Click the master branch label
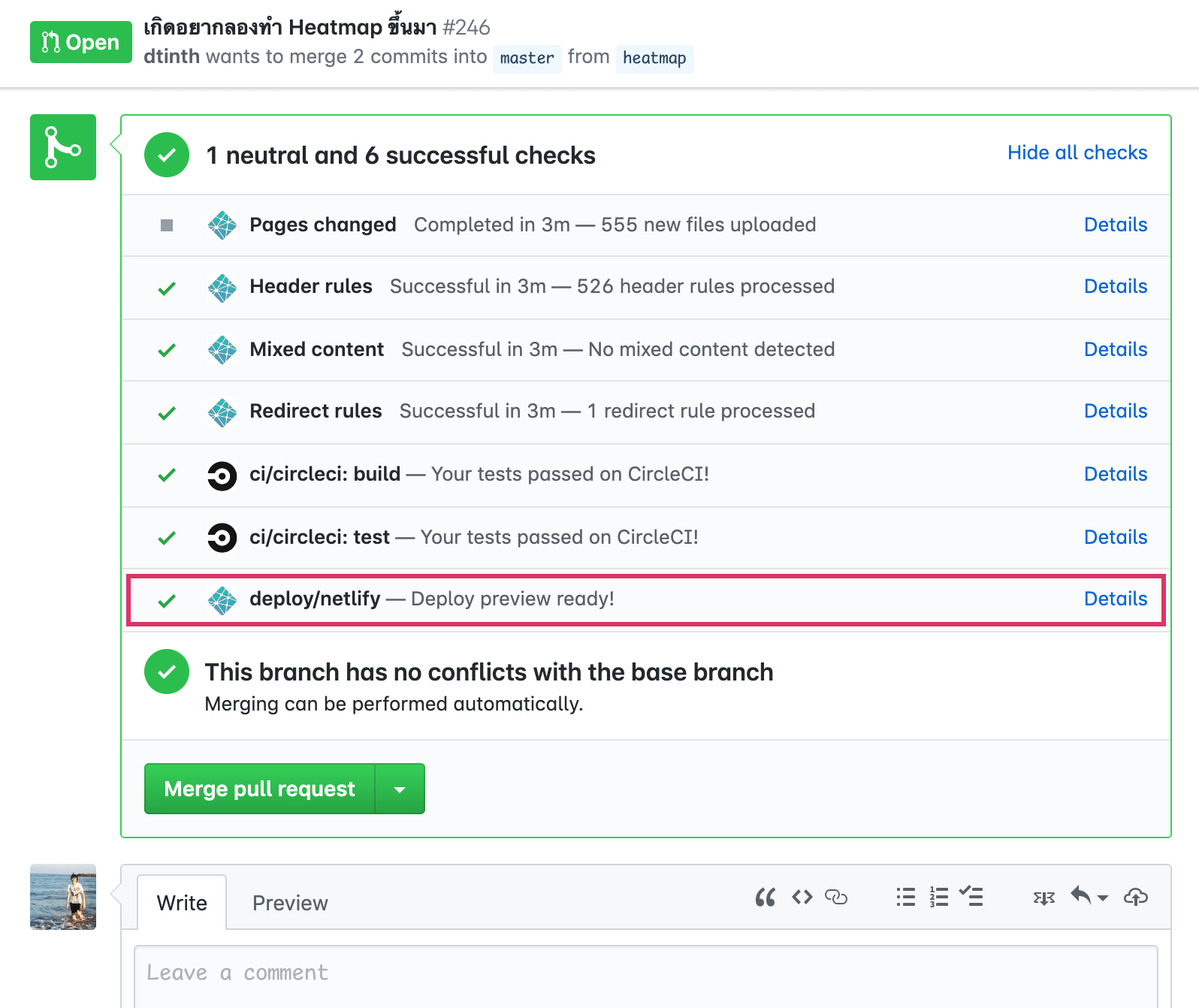The width and height of the screenshot is (1199, 1008). click(527, 58)
